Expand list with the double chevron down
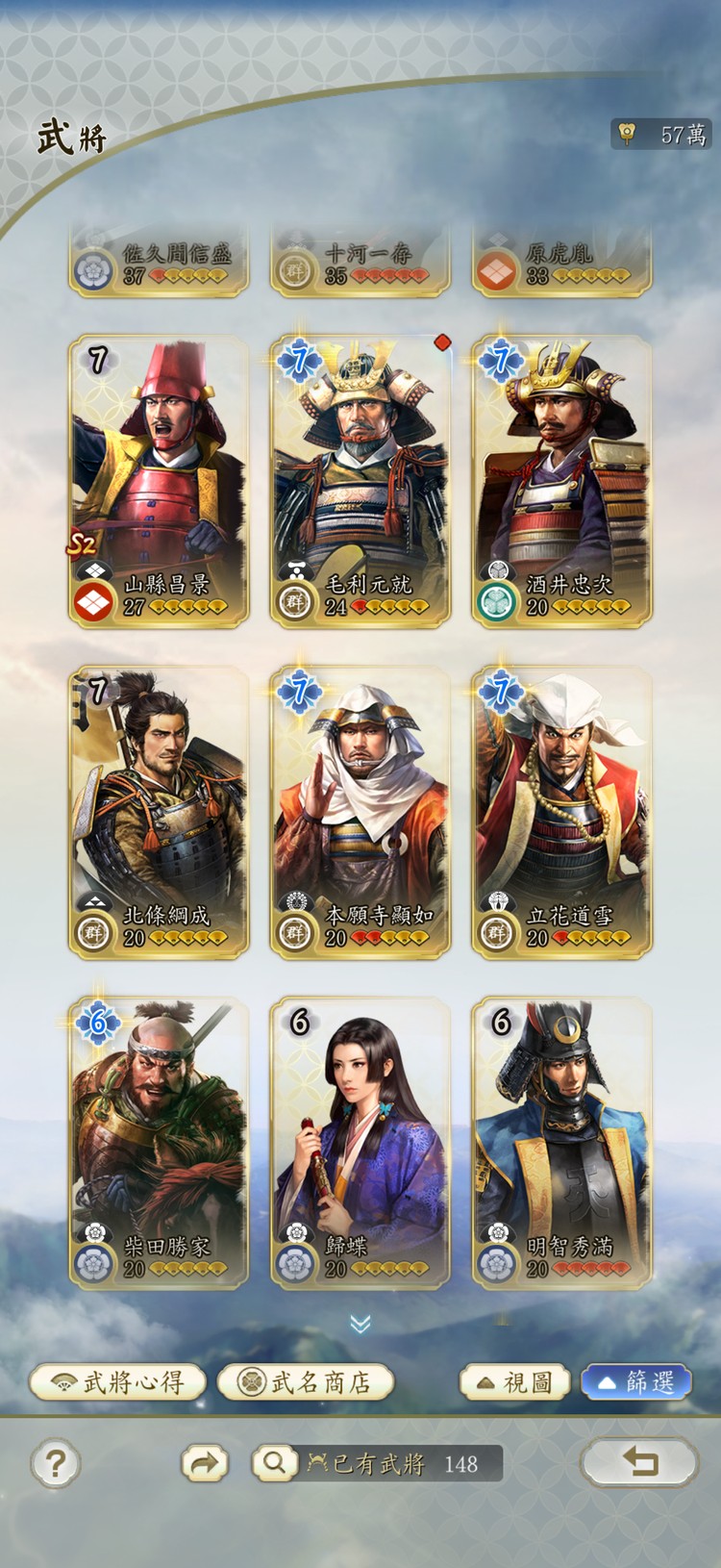This screenshot has height=1568, width=721. pos(360,1325)
